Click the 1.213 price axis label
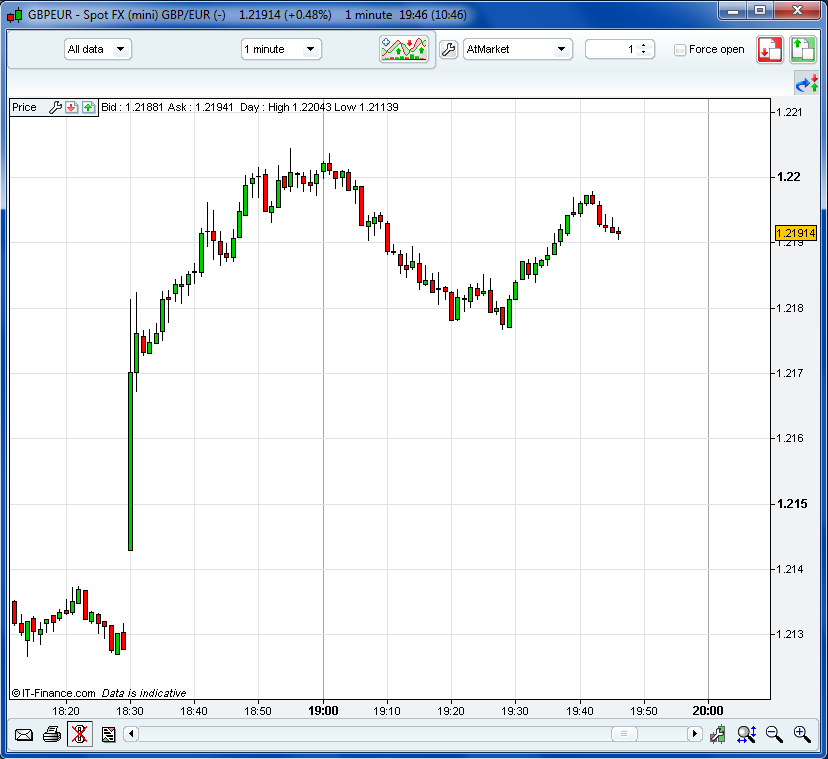The width and height of the screenshot is (828, 759). coord(790,634)
